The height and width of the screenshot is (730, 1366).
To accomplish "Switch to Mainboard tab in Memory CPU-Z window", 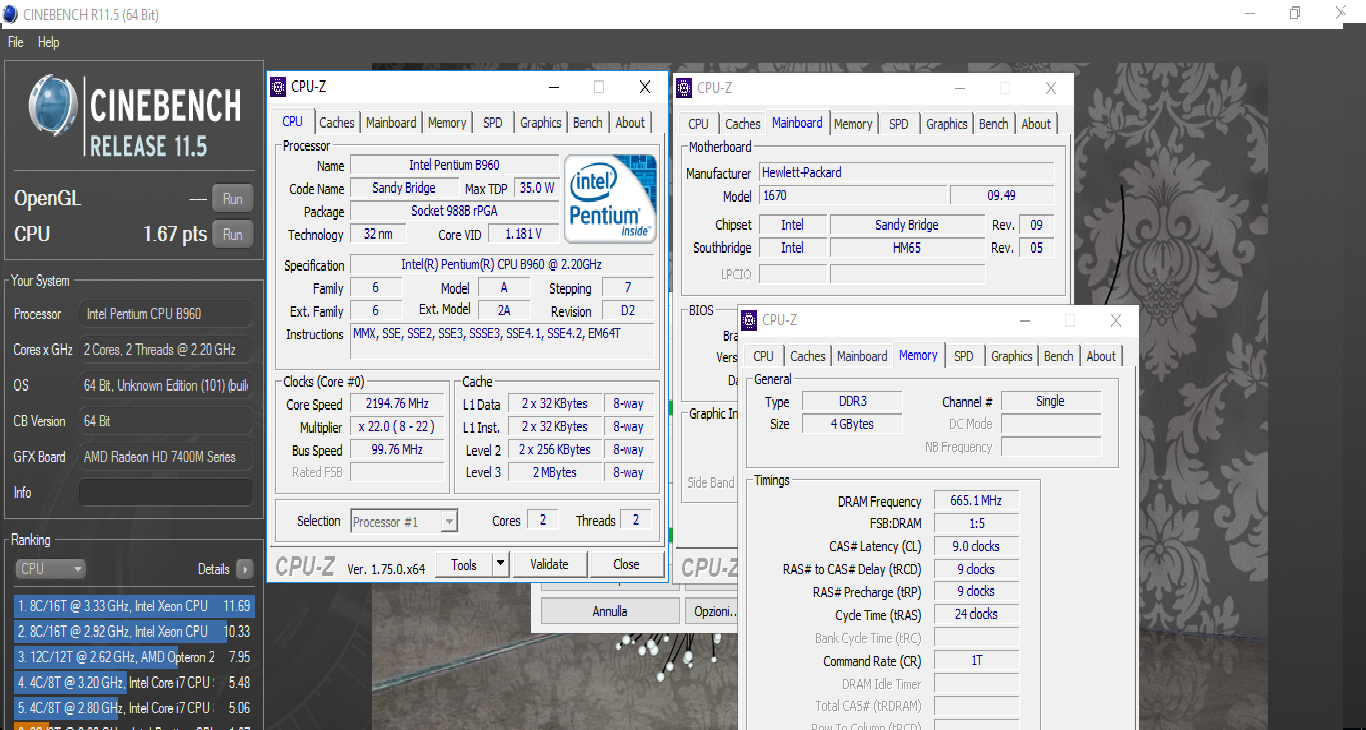I will point(862,356).
